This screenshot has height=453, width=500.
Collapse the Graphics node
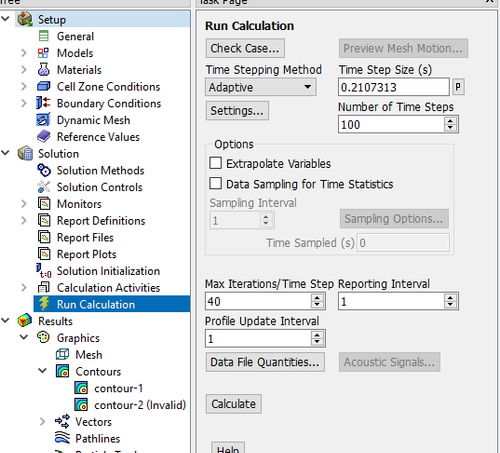24,337
